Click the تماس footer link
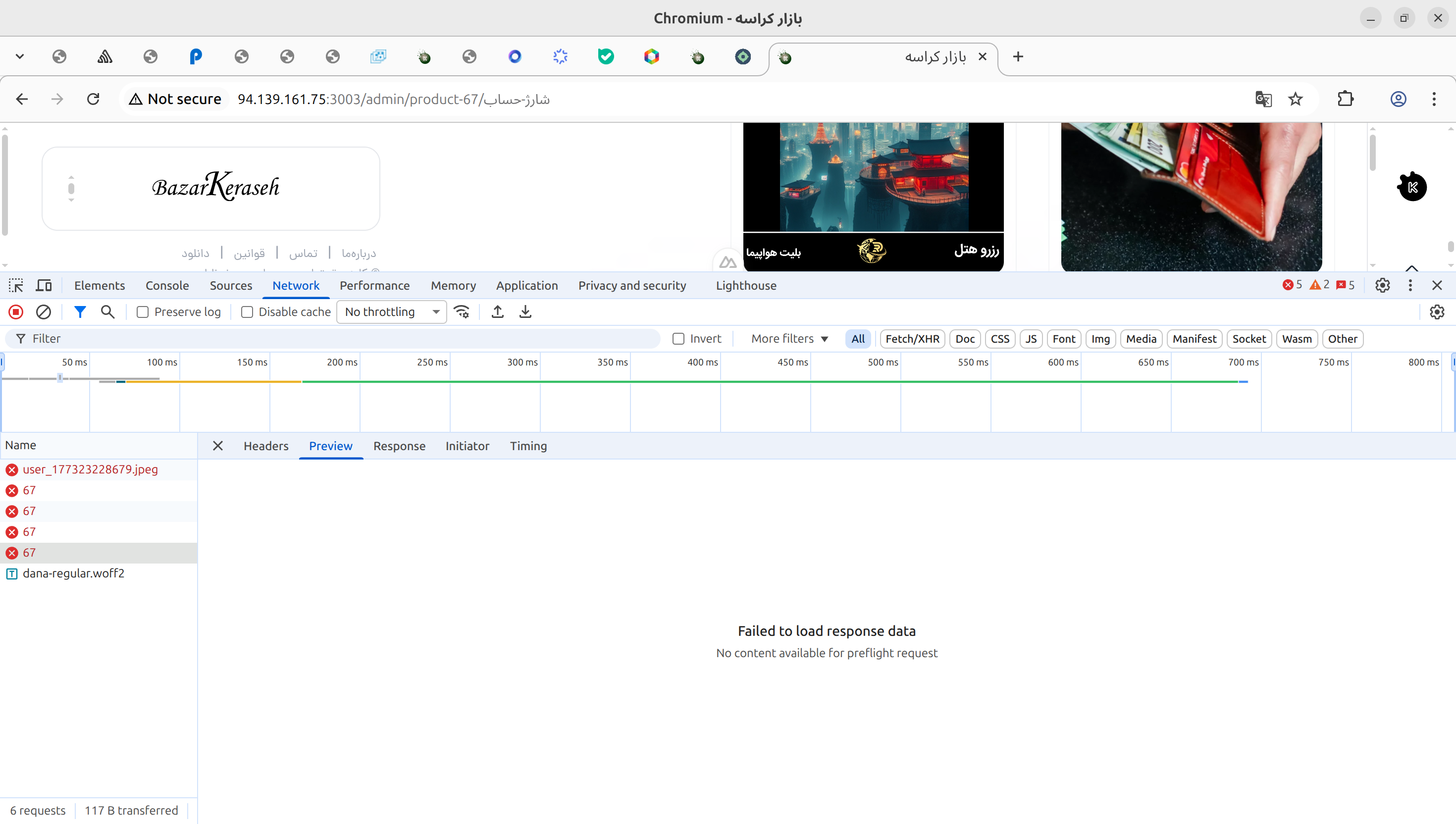Image resolution: width=1456 pixels, height=824 pixels. click(303, 253)
